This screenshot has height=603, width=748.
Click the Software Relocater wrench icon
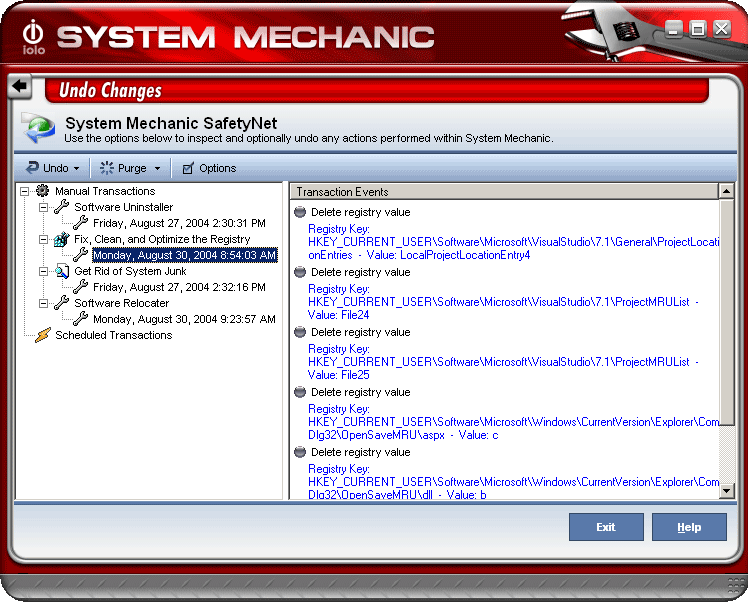coord(62,302)
